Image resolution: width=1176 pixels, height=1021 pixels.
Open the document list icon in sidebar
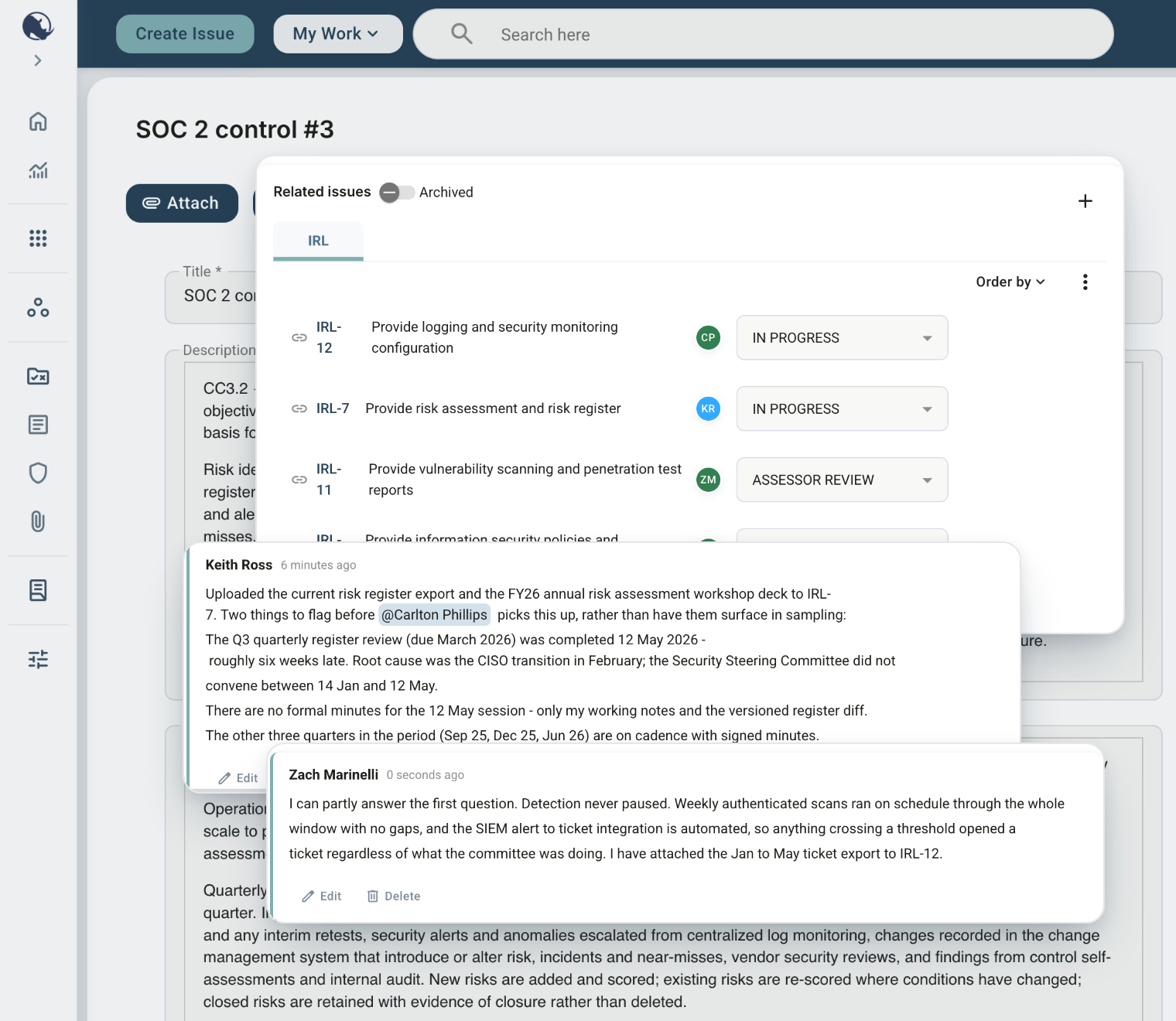click(x=38, y=425)
